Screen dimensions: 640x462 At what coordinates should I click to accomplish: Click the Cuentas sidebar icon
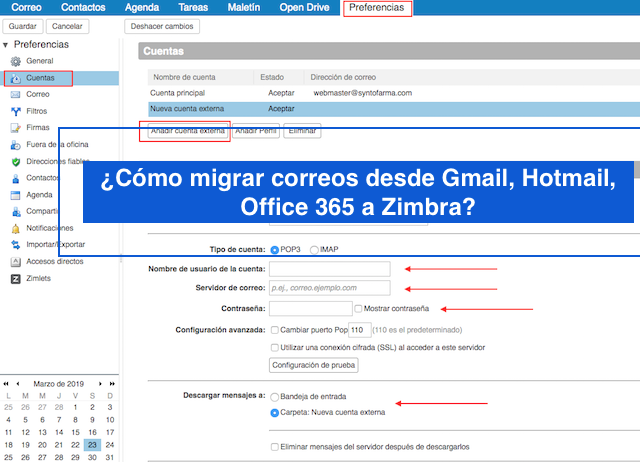[x=16, y=78]
